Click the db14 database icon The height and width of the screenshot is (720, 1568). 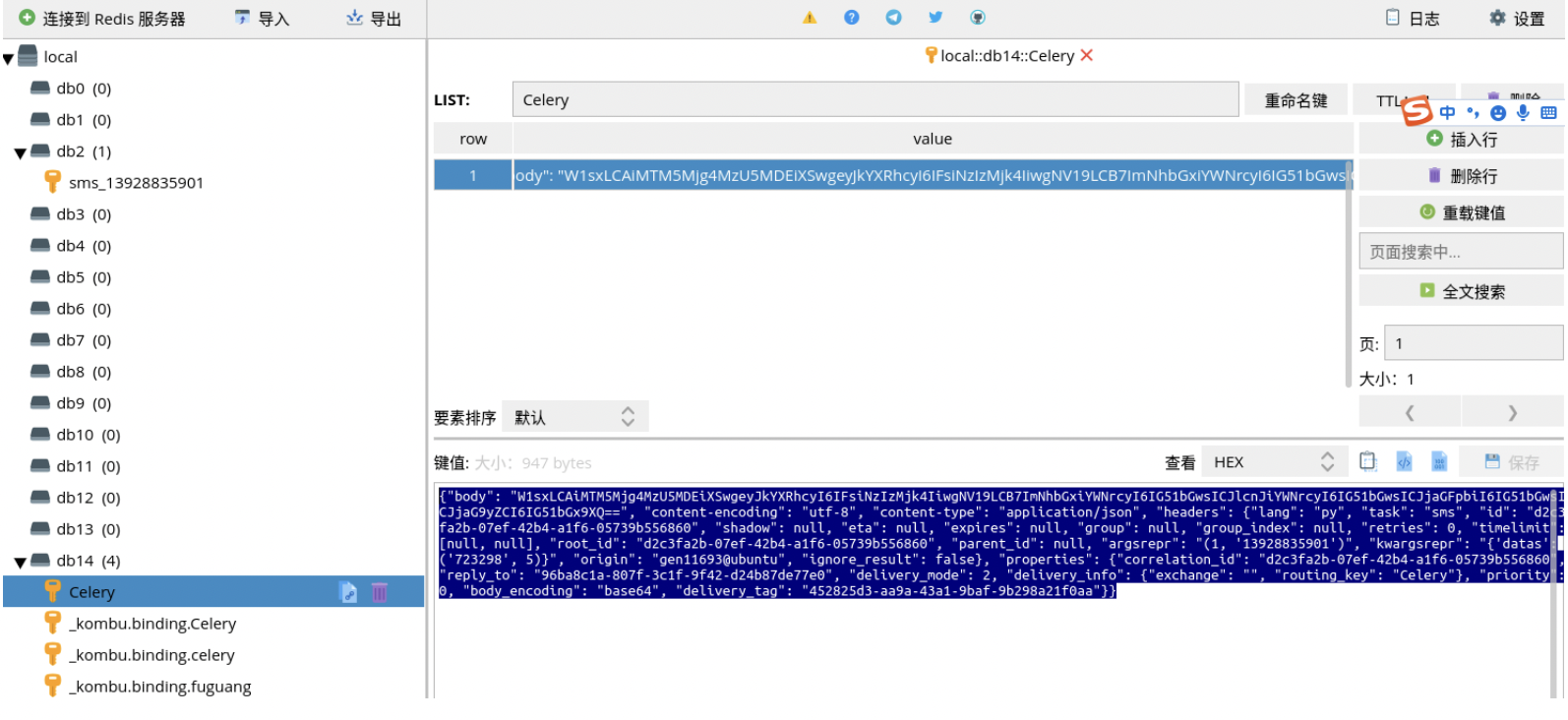coord(40,560)
